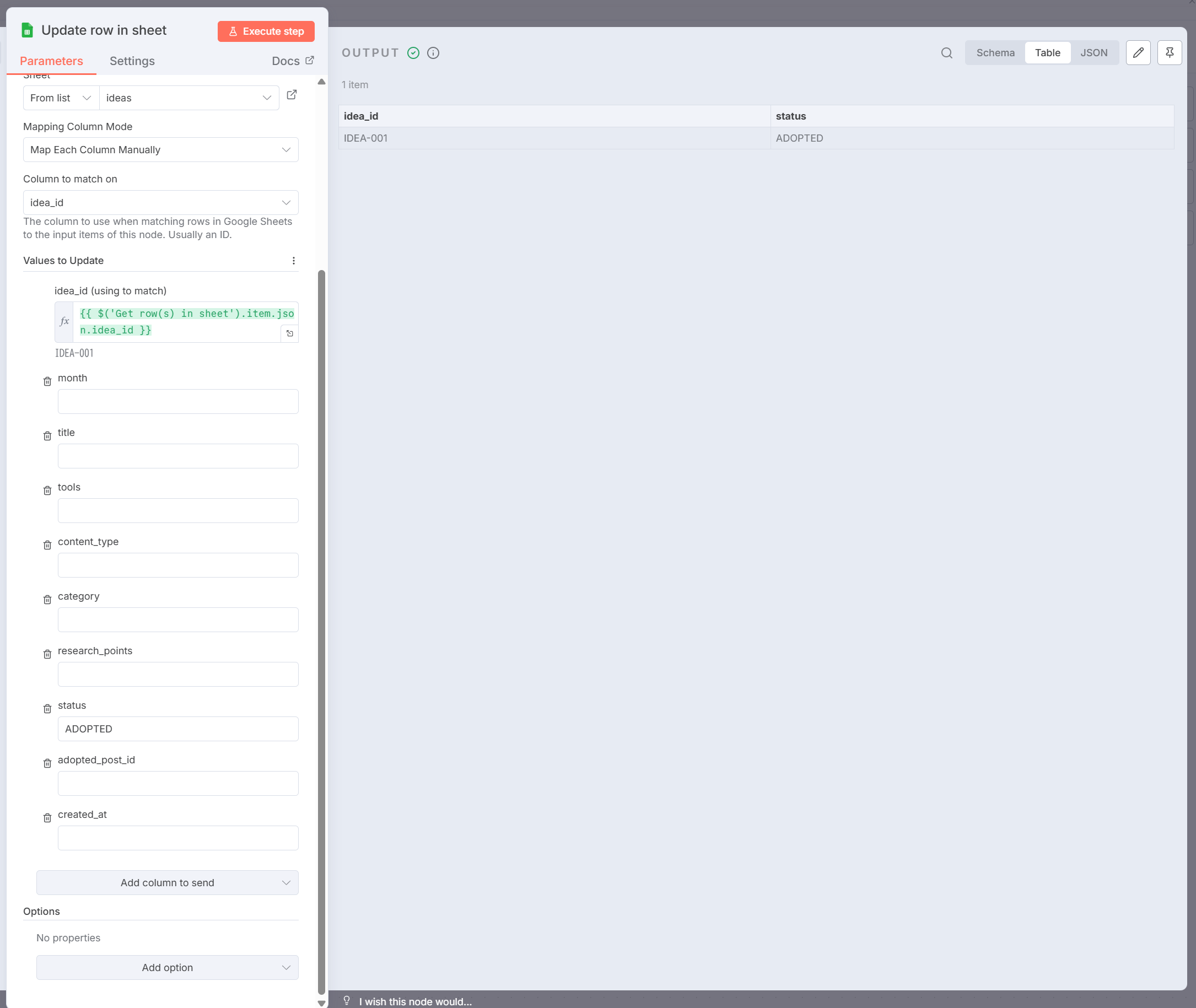Open the Column to match on dropdown
The height and width of the screenshot is (1008, 1196).
[x=160, y=203]
